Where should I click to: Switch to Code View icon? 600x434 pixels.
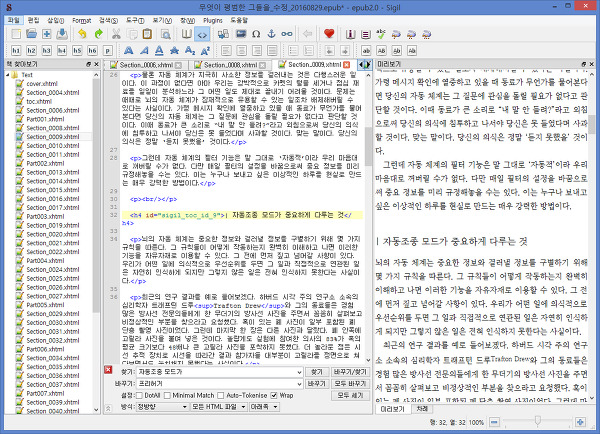(x=202, y=34)
